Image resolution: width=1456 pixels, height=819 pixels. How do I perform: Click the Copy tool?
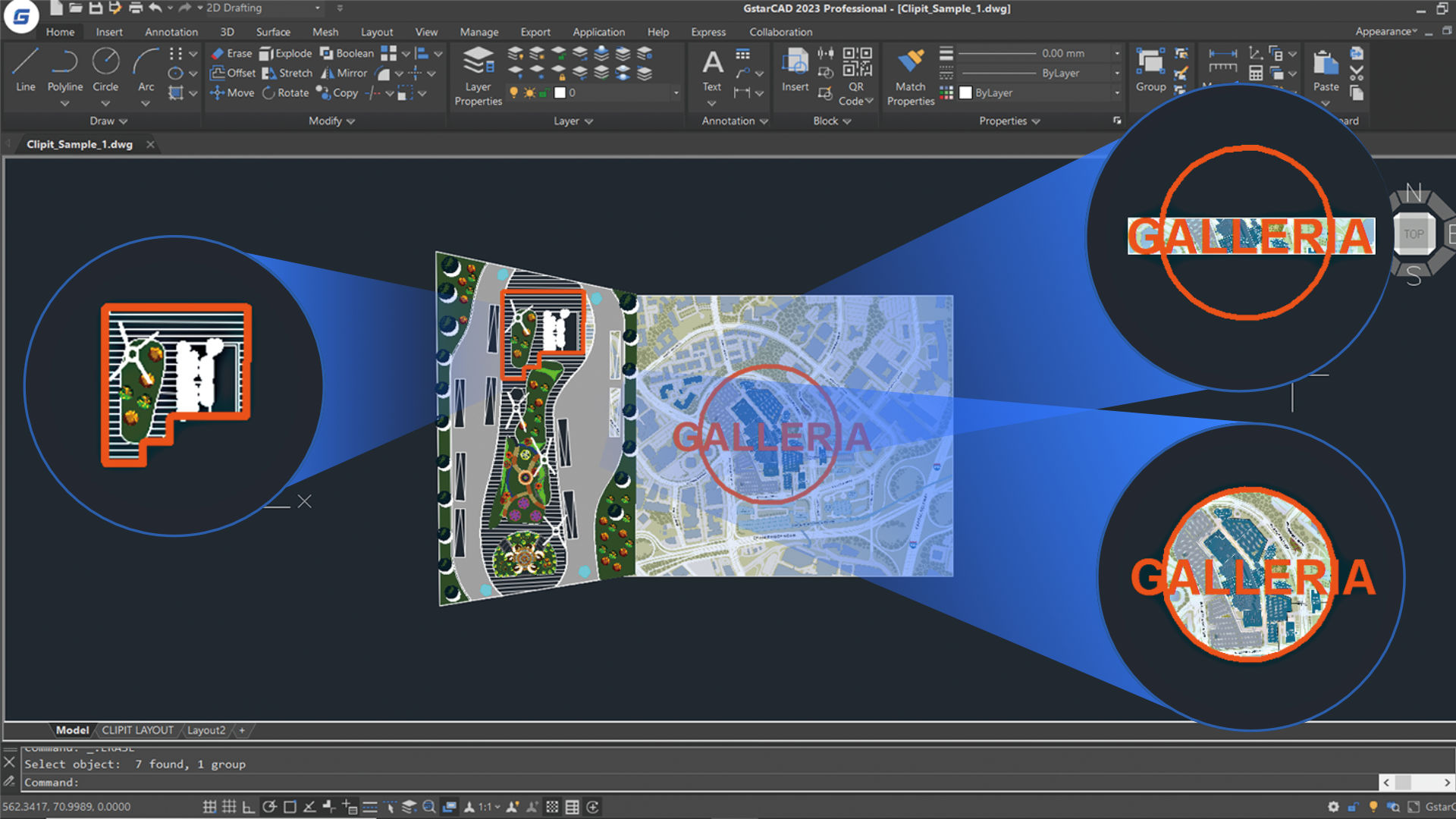pyautogui.click(x=337, y=93)
